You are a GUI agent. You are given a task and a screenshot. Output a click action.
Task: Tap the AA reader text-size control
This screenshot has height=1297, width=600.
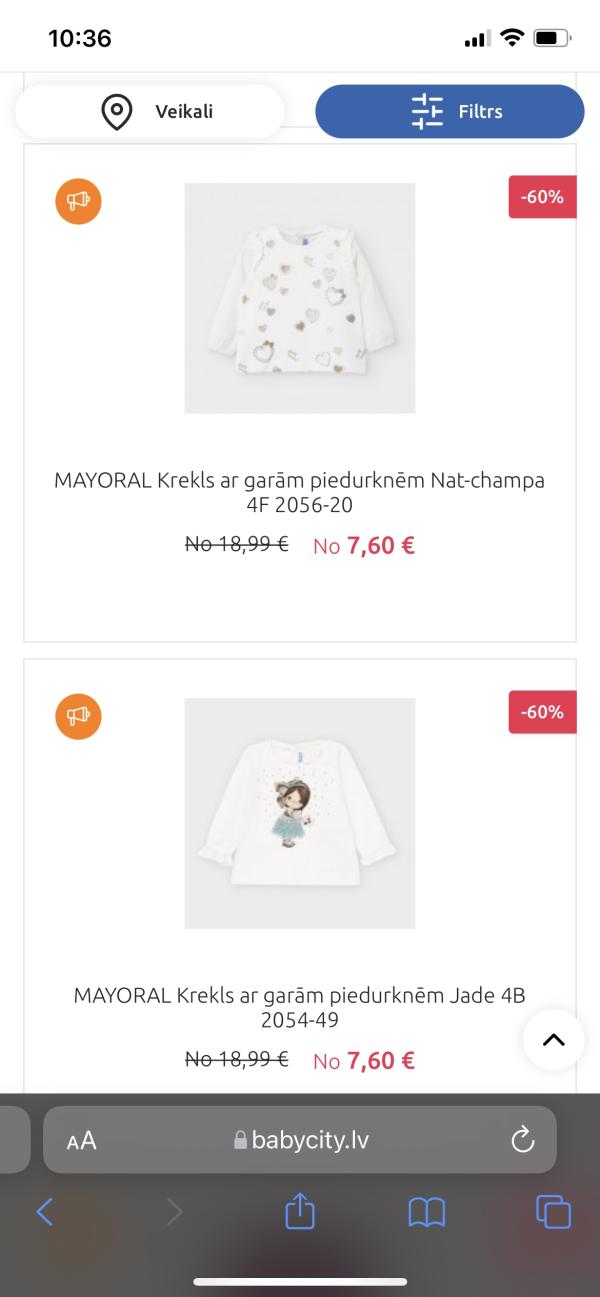click(82, 1140)
